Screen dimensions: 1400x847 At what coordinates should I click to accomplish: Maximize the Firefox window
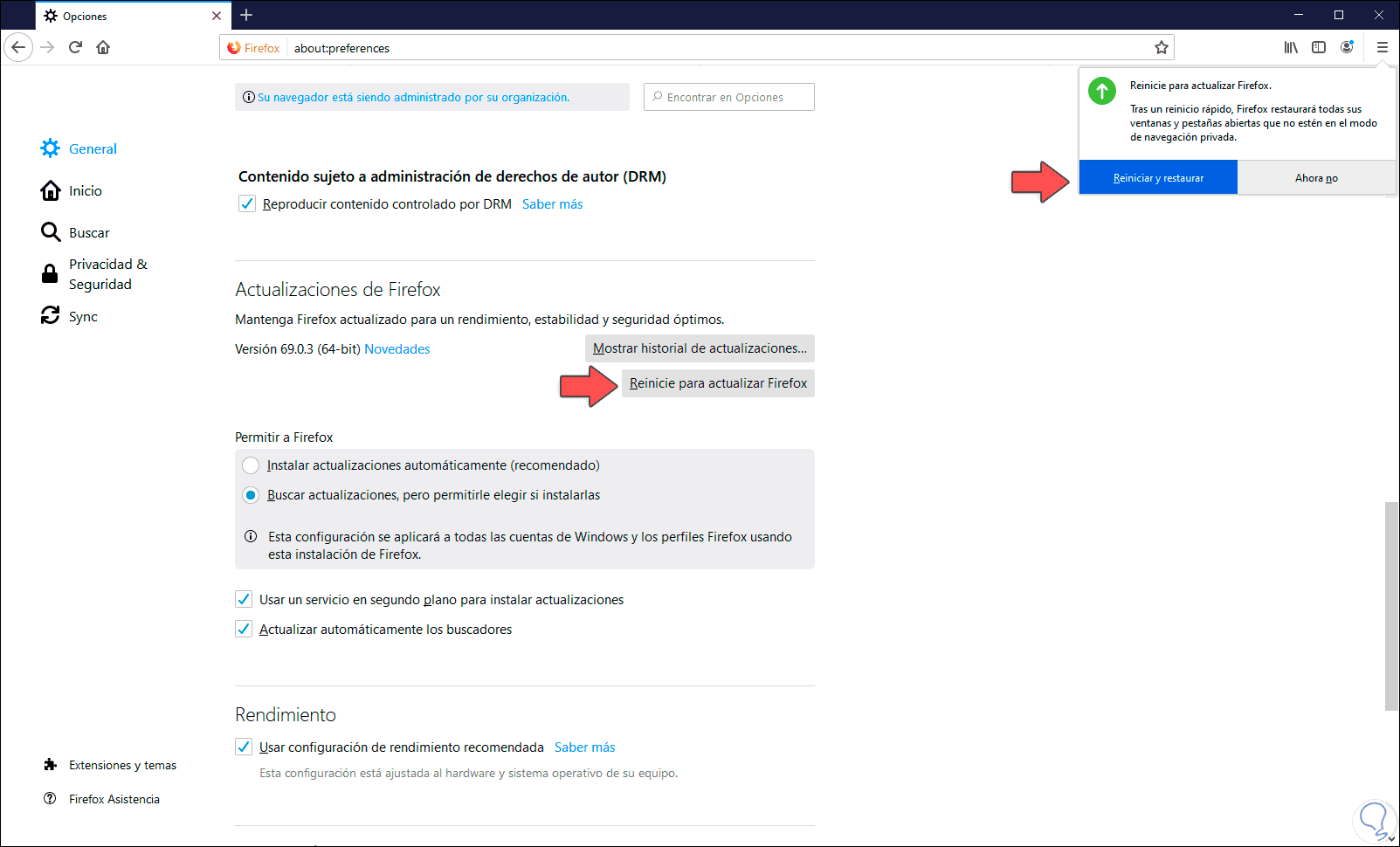pyautogui.click(x=1339, y=15)
